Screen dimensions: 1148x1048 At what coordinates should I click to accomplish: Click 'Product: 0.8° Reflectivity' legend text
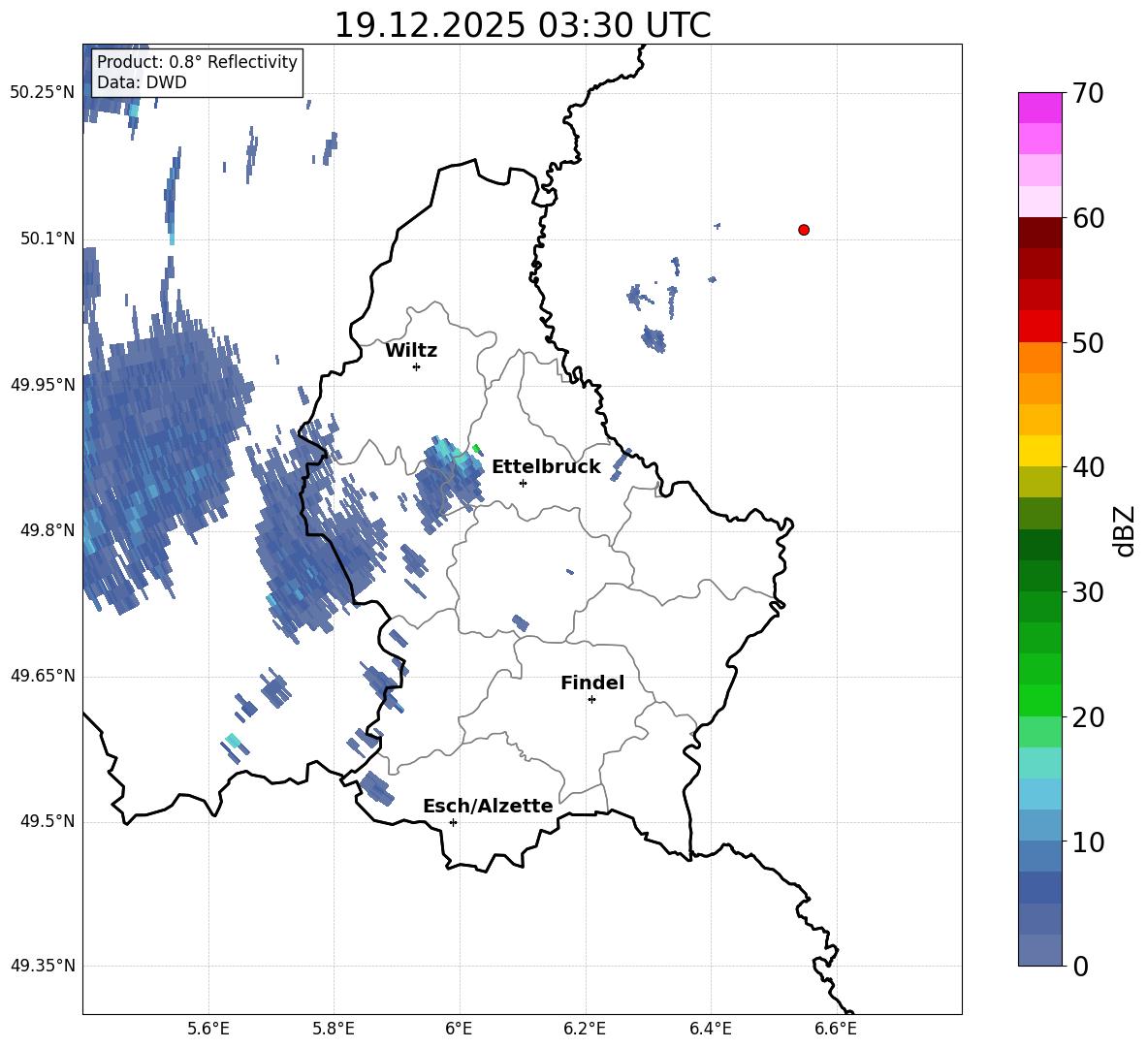[x=197, y=61]
